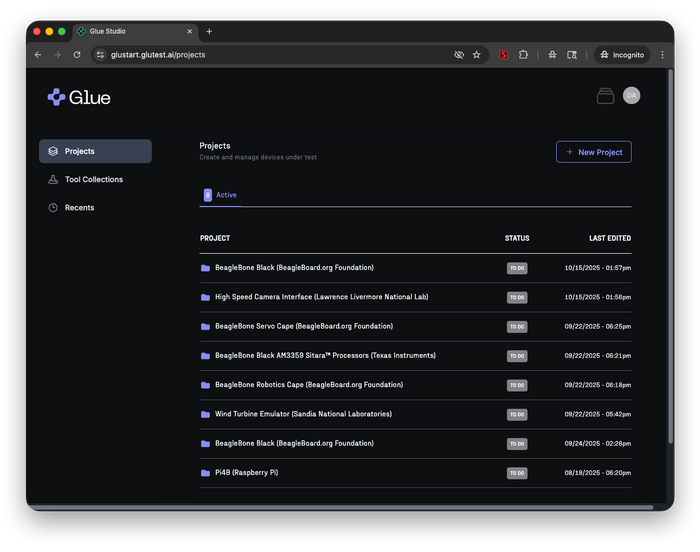
Task: Click the folder icon for Pi4B (Raspberry Pi)
Action: (205, 472)
